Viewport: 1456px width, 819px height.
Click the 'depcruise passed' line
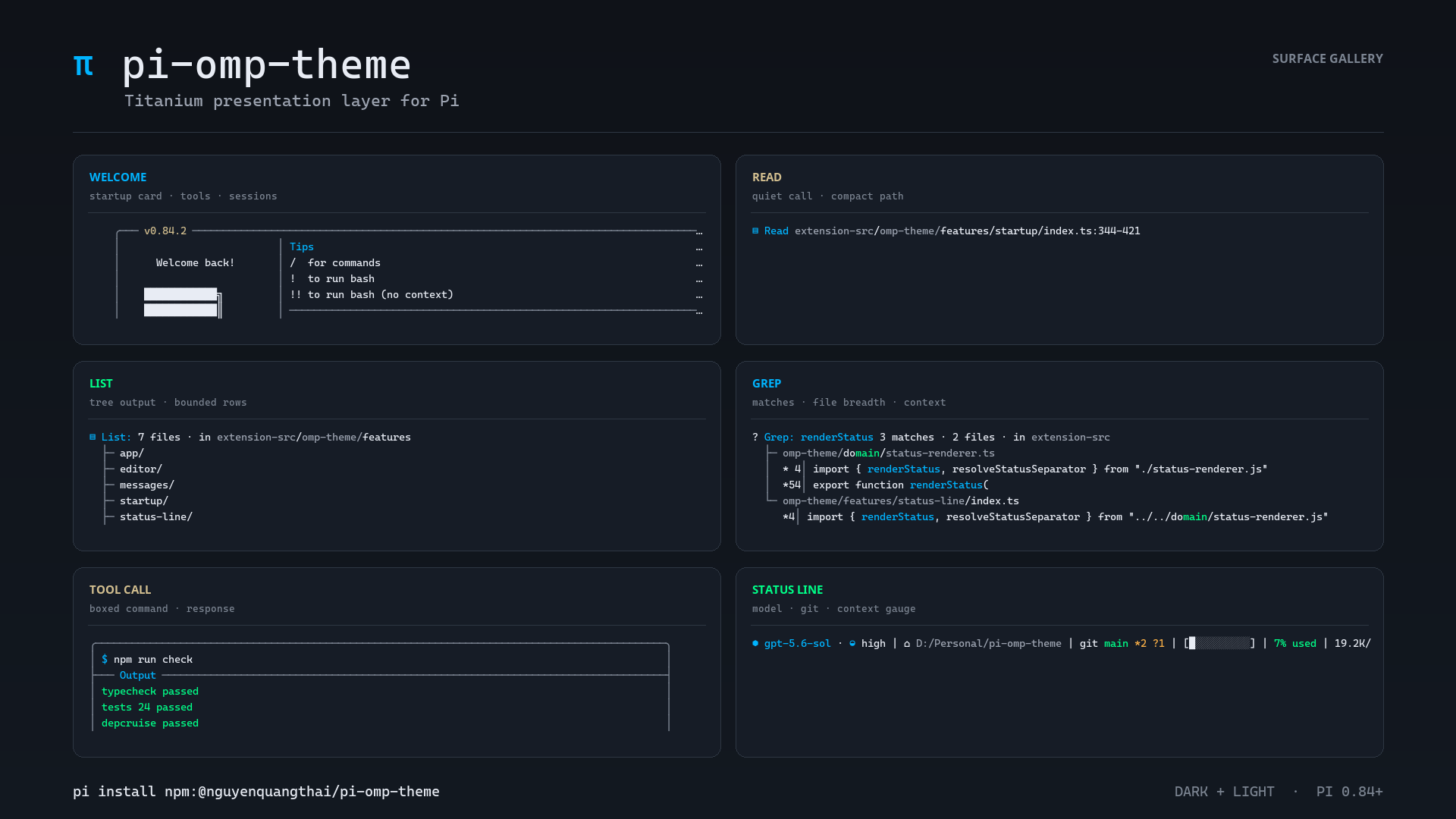click(150, 723)
